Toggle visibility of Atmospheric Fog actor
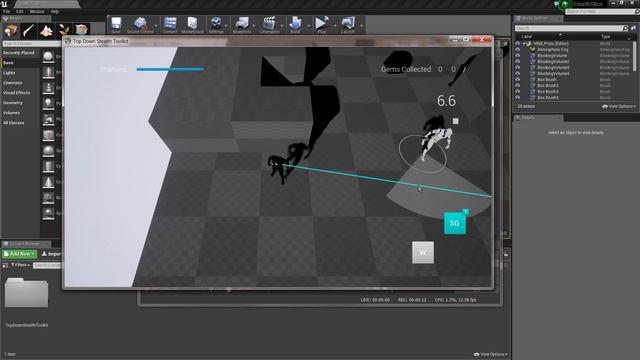Image resolution: width=640 pixels, height=360 pixels. (518, 49)
